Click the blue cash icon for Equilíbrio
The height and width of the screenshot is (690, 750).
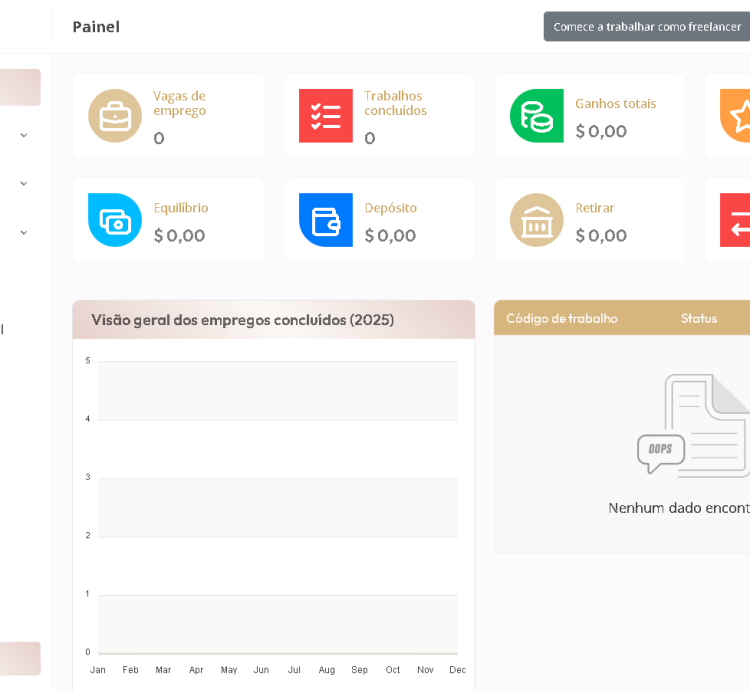(x=115, y=220)
